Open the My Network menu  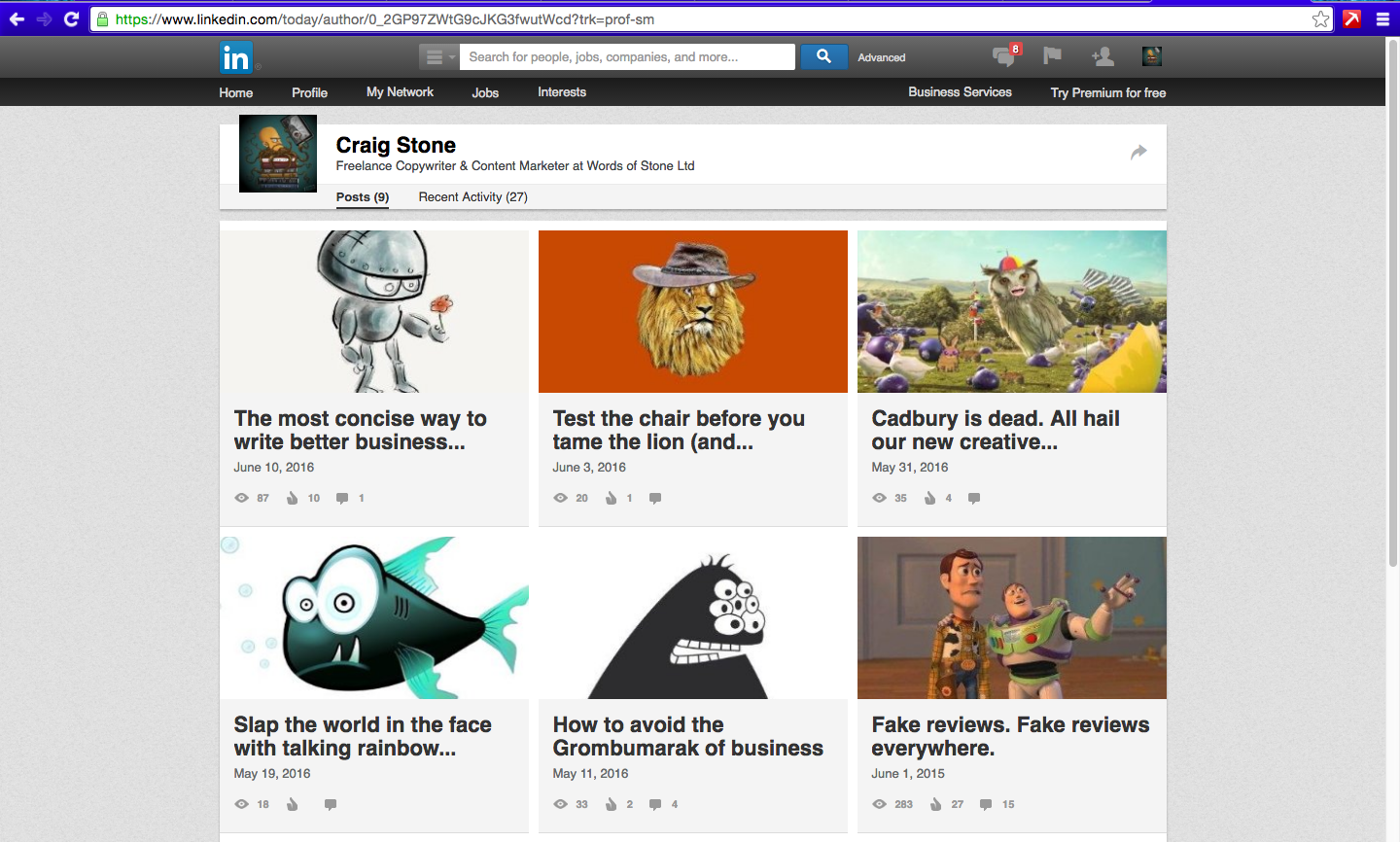pos(400,91)
